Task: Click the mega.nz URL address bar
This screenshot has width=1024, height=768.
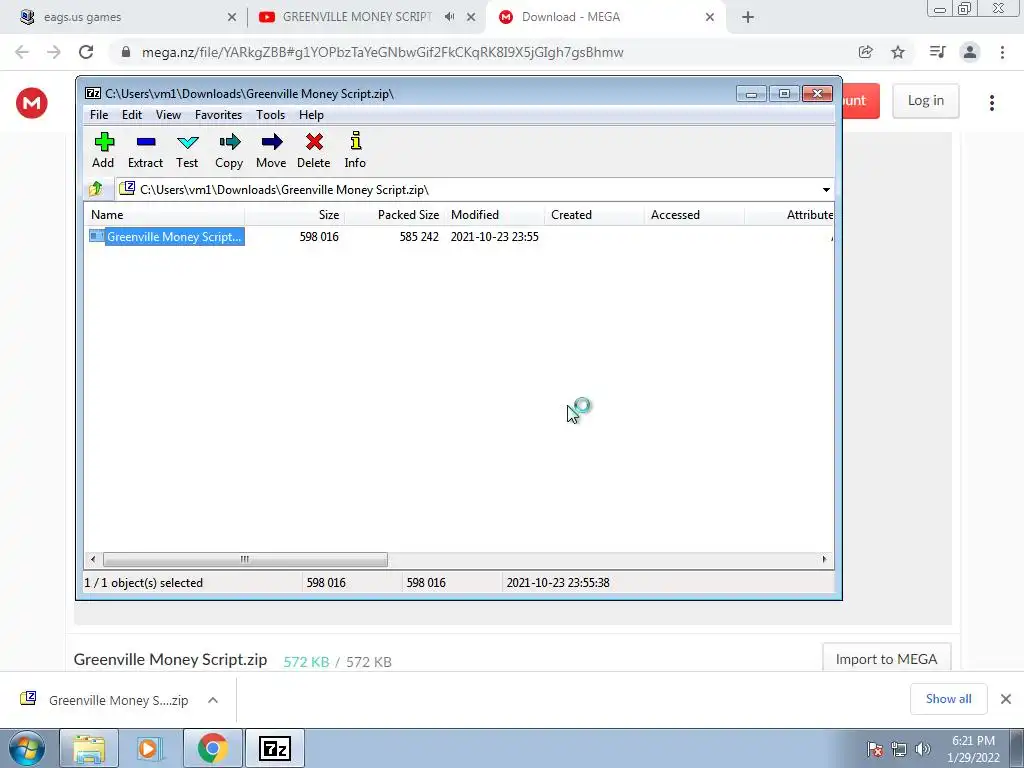Action: [x=382, y=52]
